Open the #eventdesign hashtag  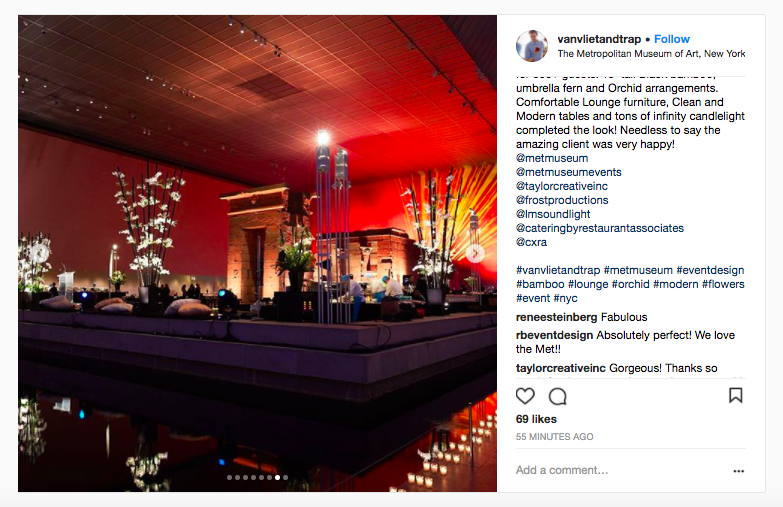click(x=710, y=270)
